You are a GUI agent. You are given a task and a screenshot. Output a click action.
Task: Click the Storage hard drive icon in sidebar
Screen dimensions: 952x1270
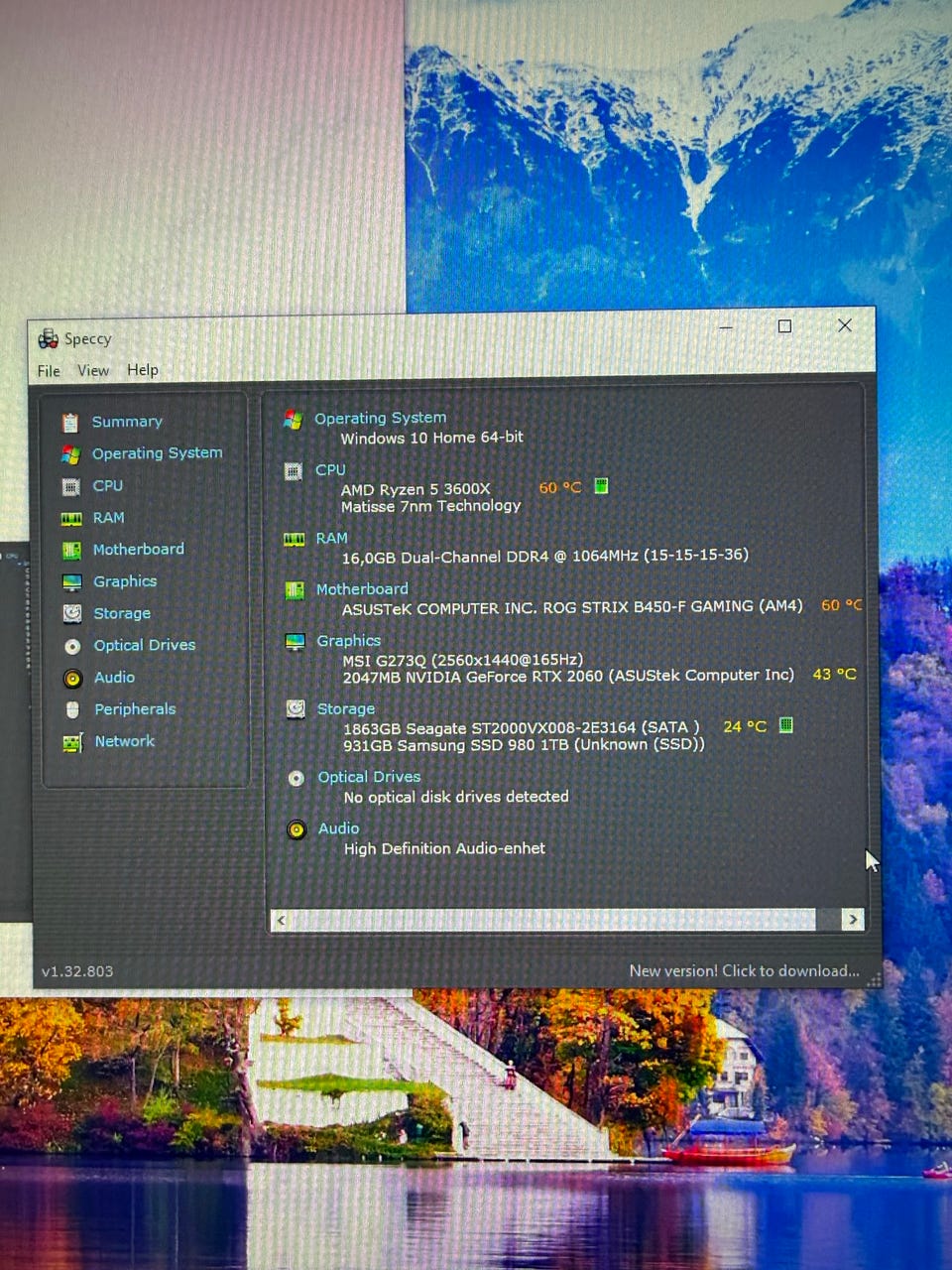pos(72,614)
